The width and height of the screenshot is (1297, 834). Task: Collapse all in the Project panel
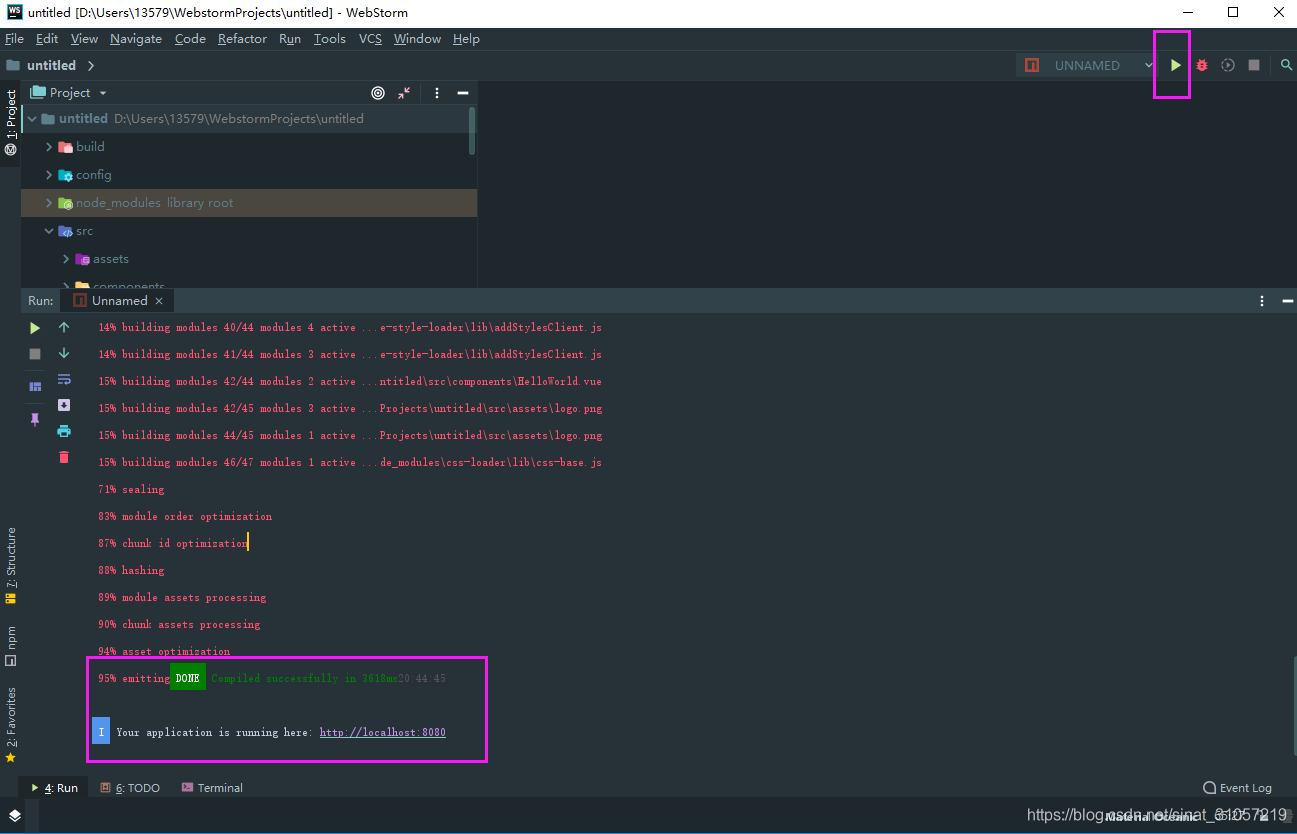pyautogui.click(x=404, y=92)
